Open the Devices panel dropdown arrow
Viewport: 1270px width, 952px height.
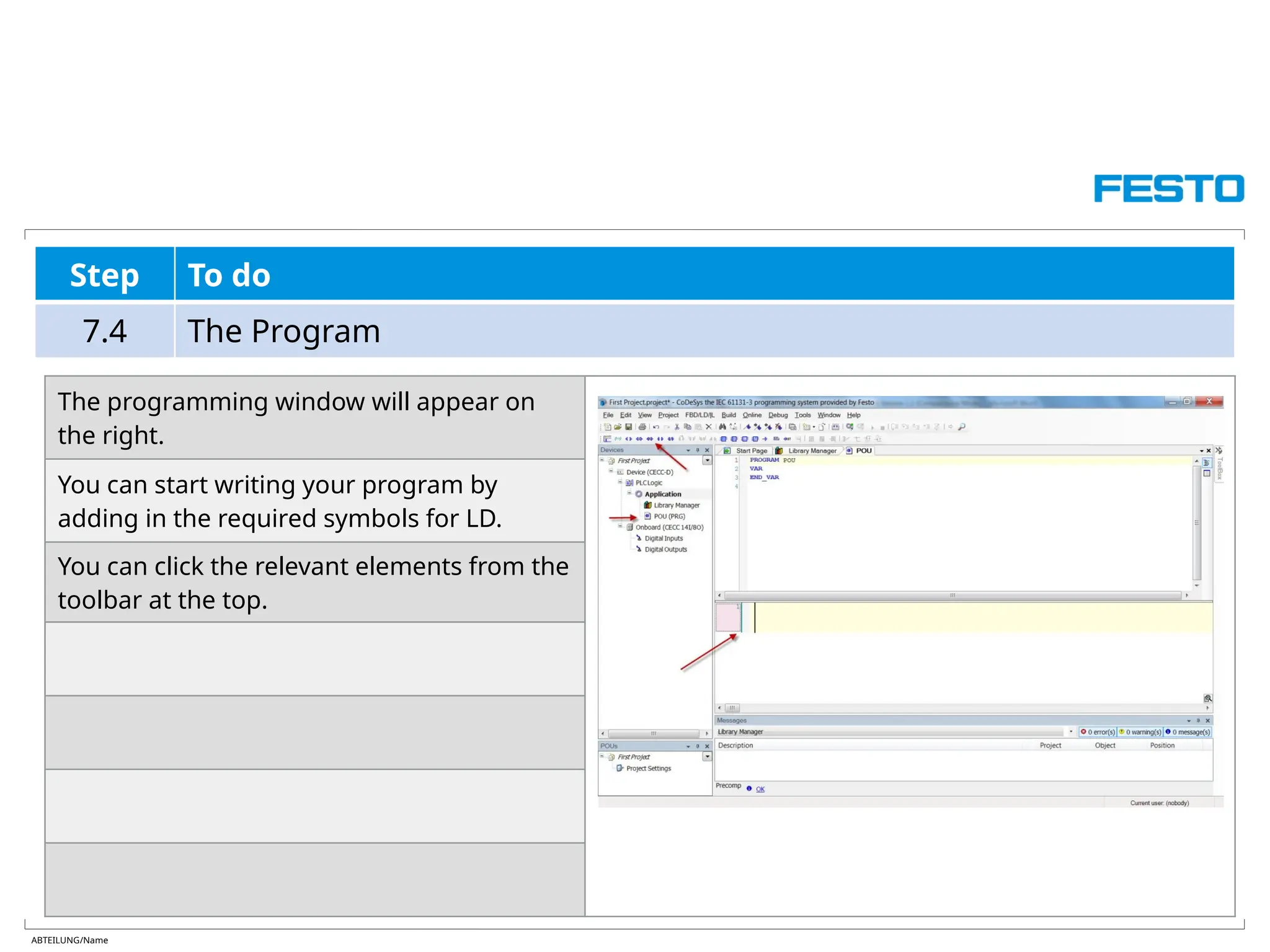coord(688,451)
